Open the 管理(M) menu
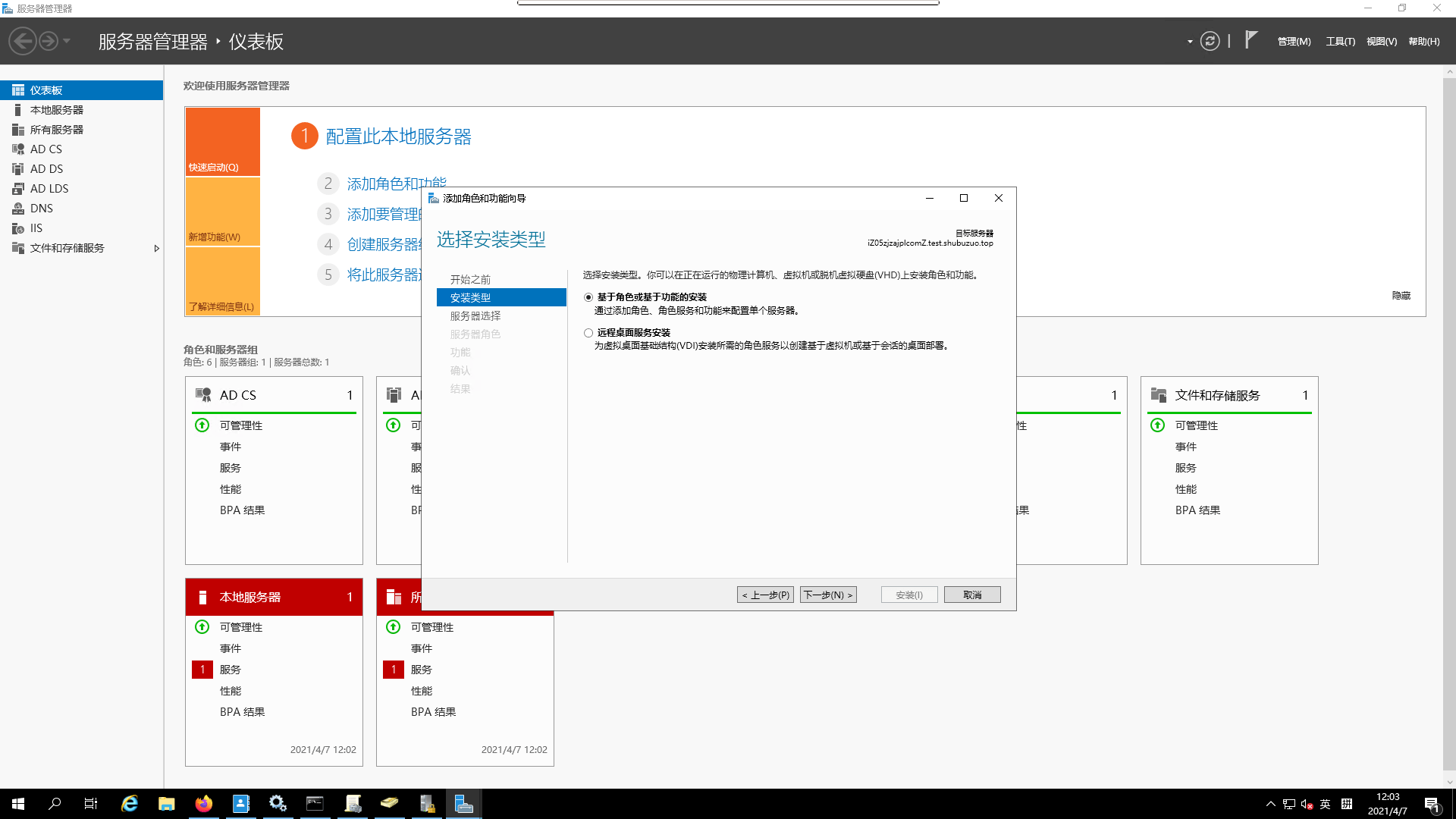This screenshot has width=1456, height=819. [1294, 42]
